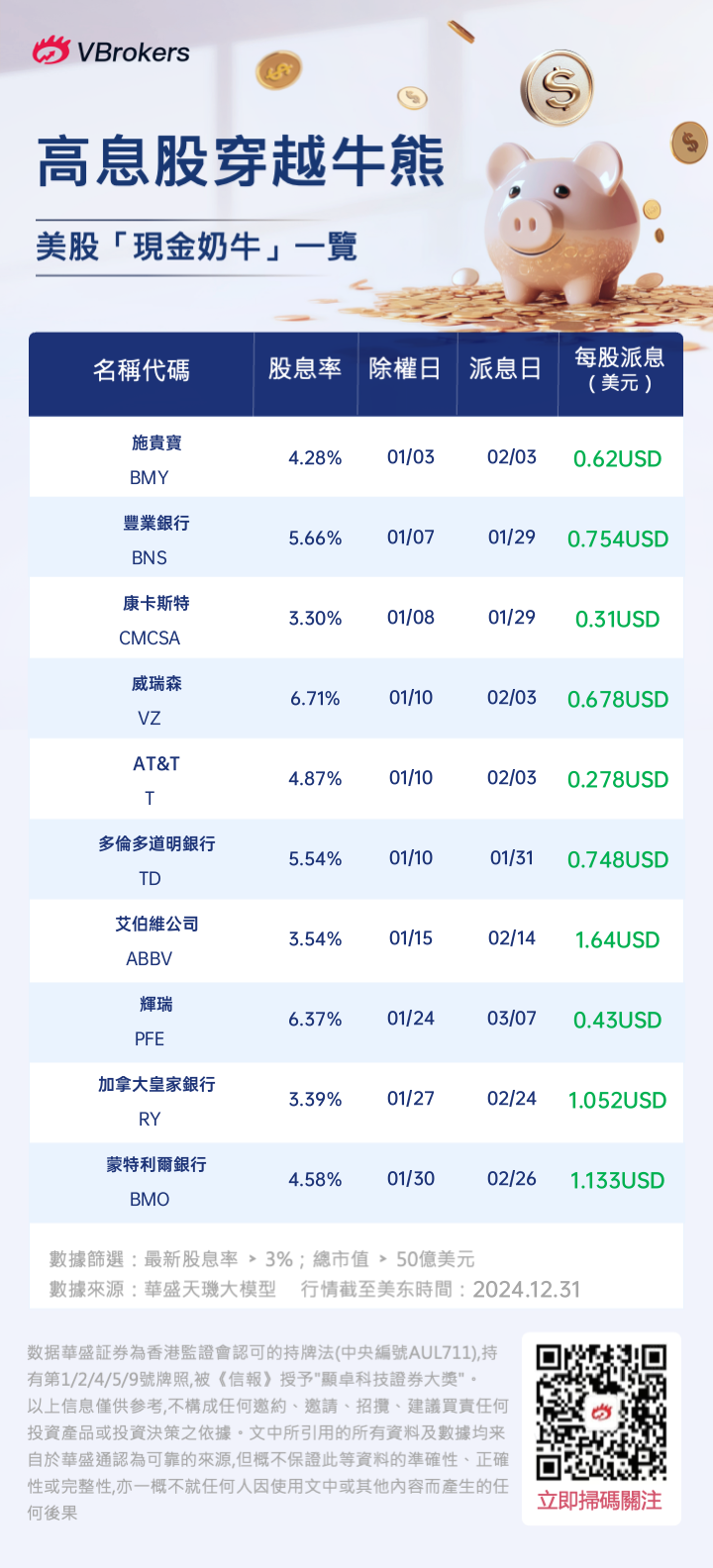Viewport: 713px width, 1568px height.
Task: Click the VBrokers logo icon
Action: (x=51, y=50)
